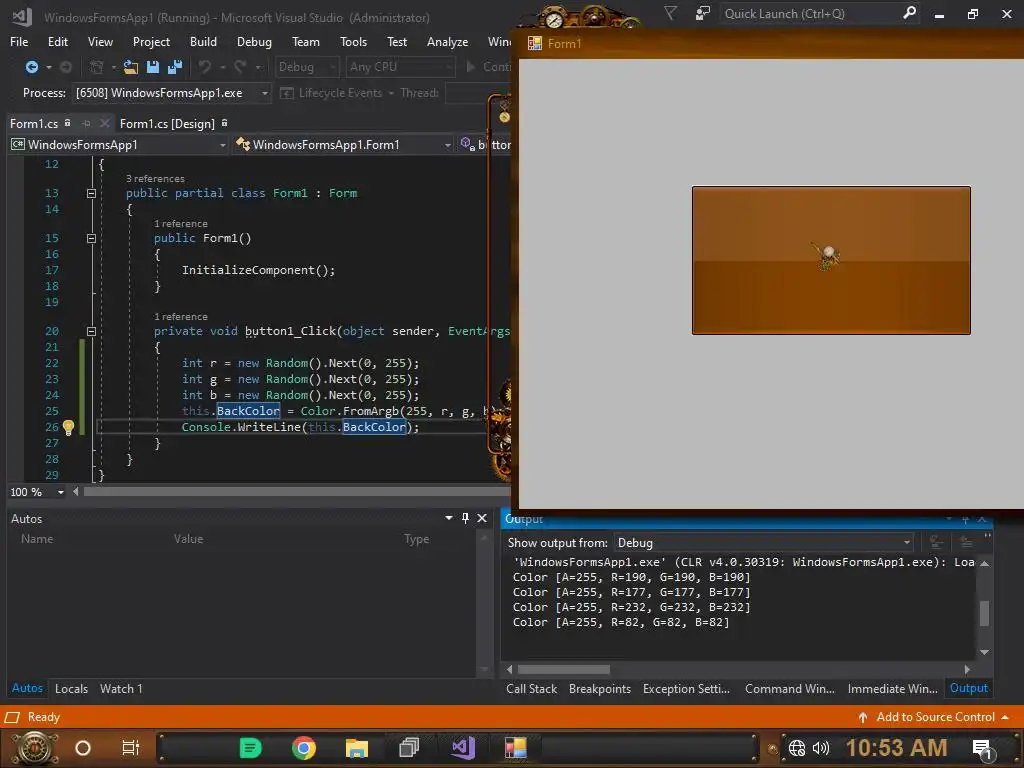Click the Start button clock emblem

[35, 748]
